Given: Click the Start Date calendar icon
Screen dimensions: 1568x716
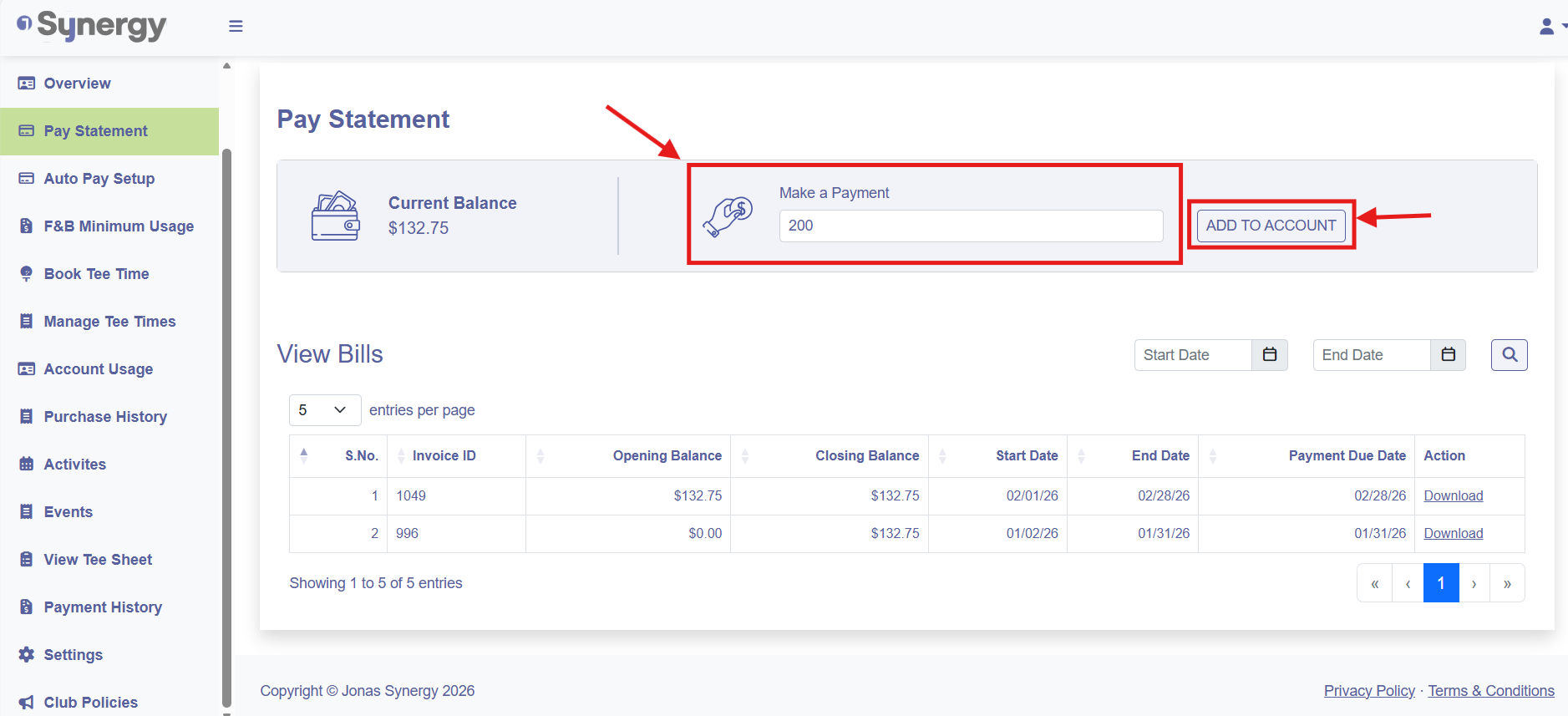Looking at the screenshot, I should (1269, 355).
